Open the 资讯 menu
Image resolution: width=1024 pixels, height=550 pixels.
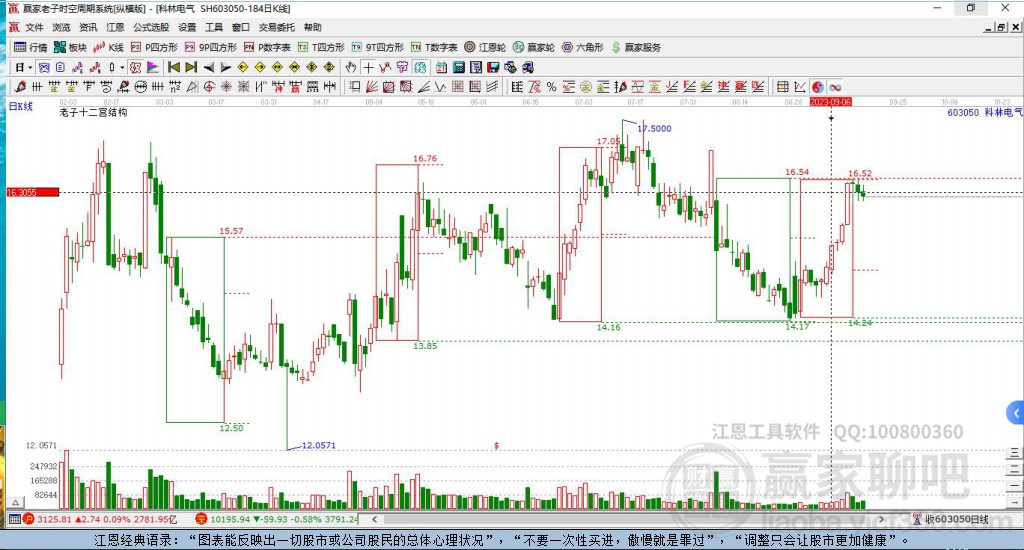pyautogui.click(x=88, y=27)
